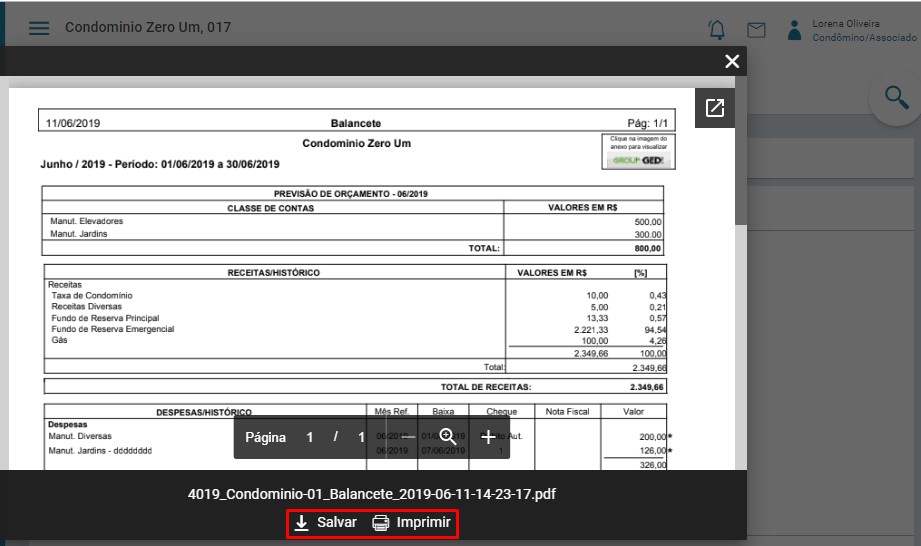
Task: Click the Página label in toolbar
Action: point(265,437)
